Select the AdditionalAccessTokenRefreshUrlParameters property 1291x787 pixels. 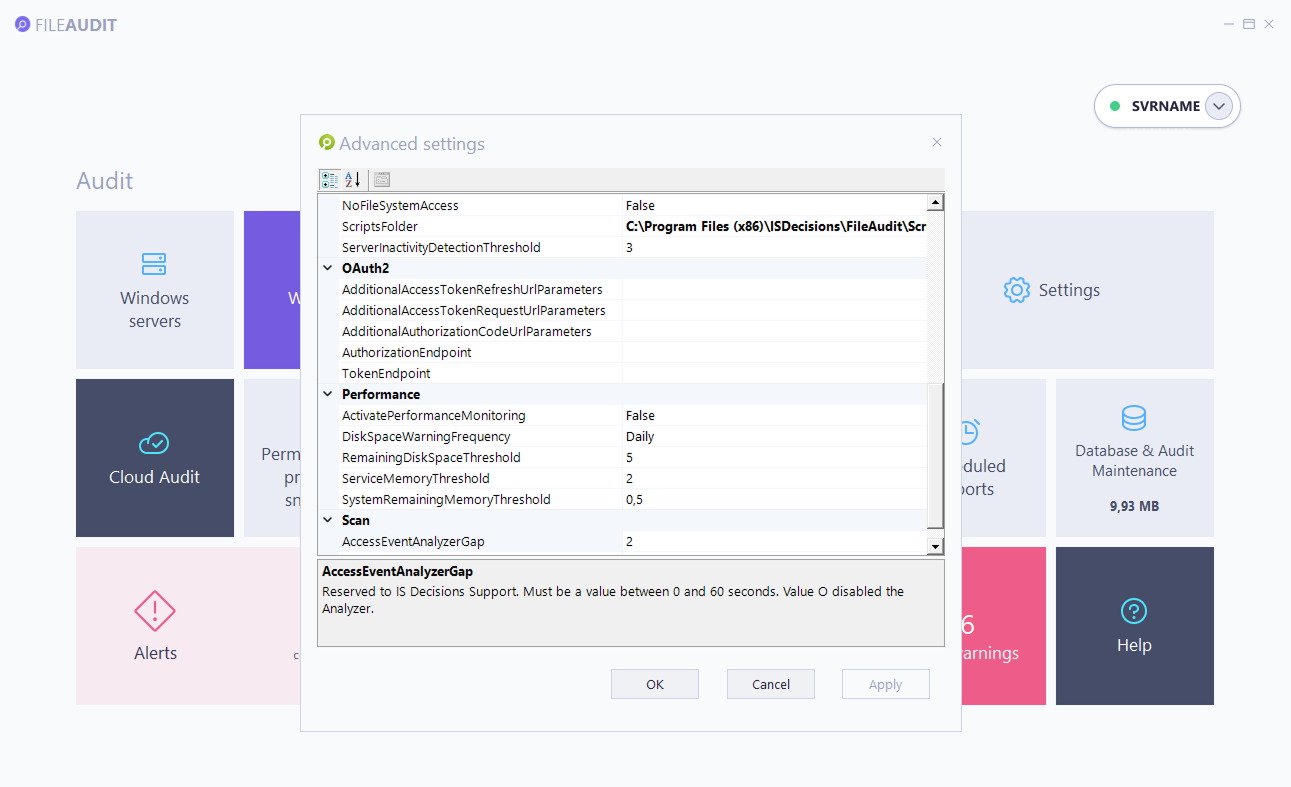pyautogui.click(x=472, y=289)
